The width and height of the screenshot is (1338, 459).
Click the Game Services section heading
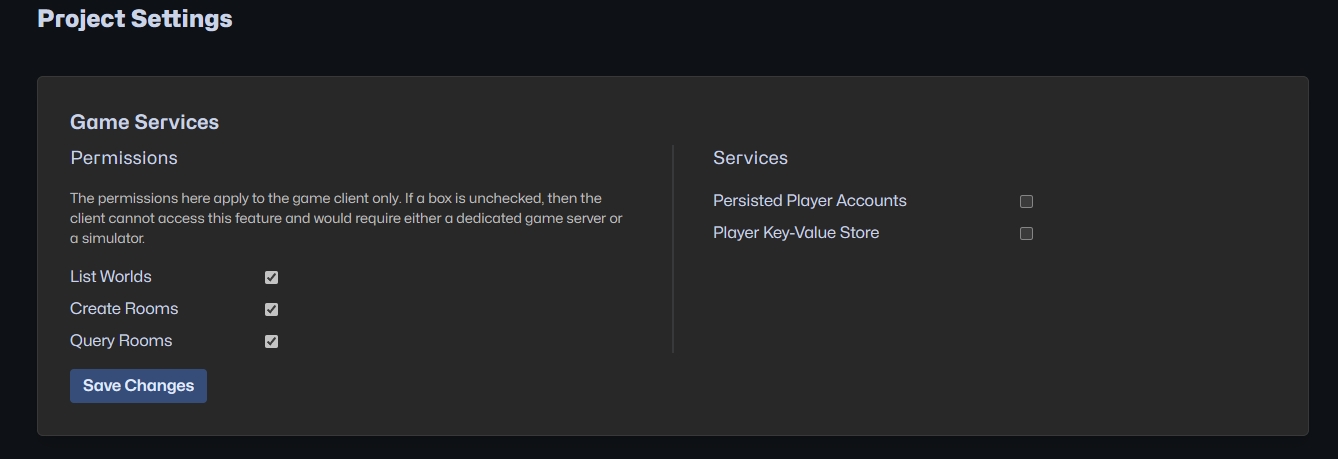click(x=144, y=122)
